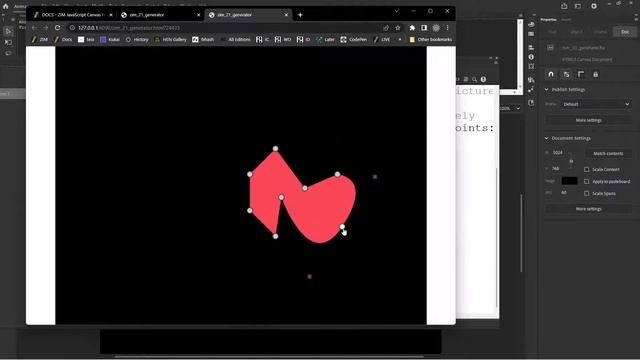
Task: Click the document height 768 field
Action: coord(556,169)
